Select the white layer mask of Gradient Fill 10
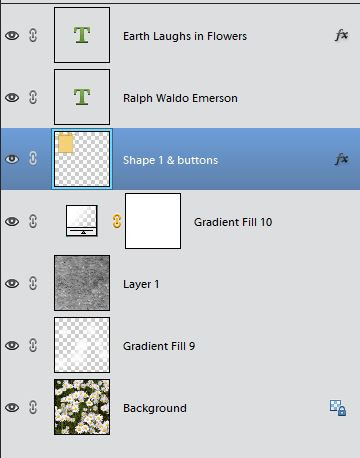The image size is (360, 458). pos(153,221)
